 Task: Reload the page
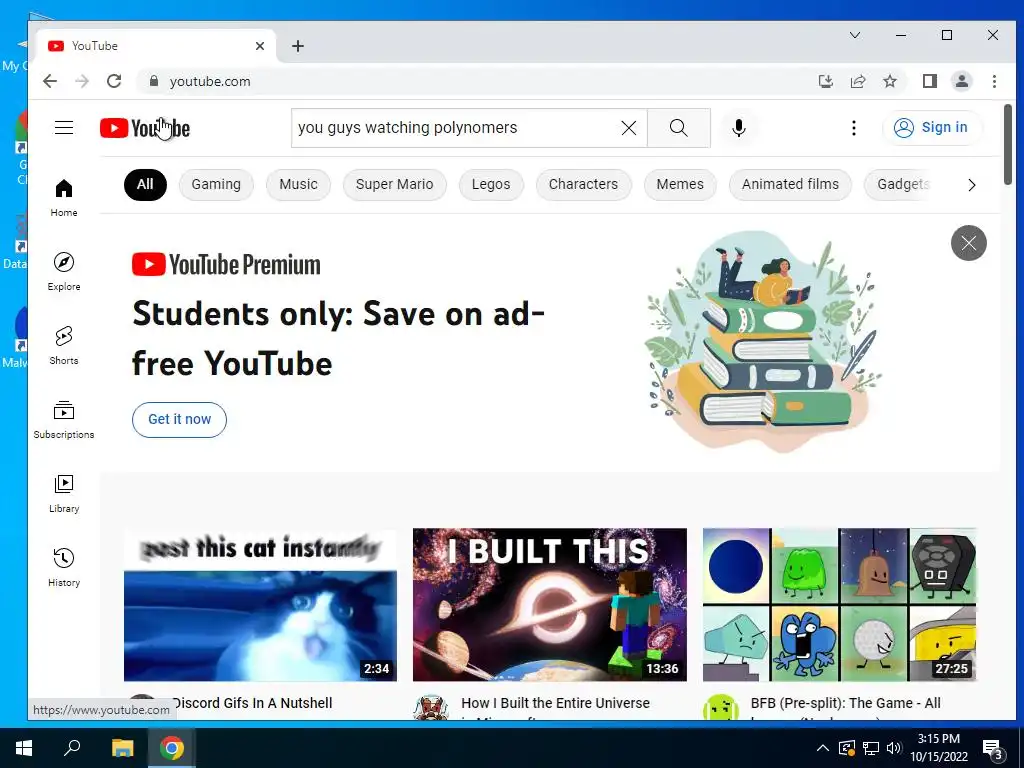(114, 81)
